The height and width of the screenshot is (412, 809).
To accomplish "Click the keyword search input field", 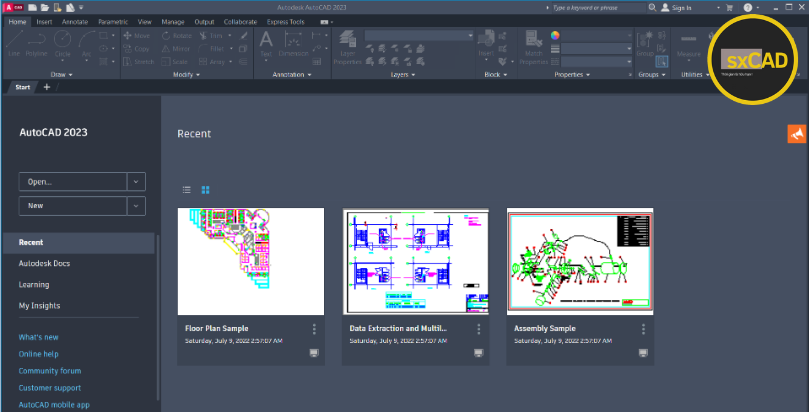I will (598, 8).
